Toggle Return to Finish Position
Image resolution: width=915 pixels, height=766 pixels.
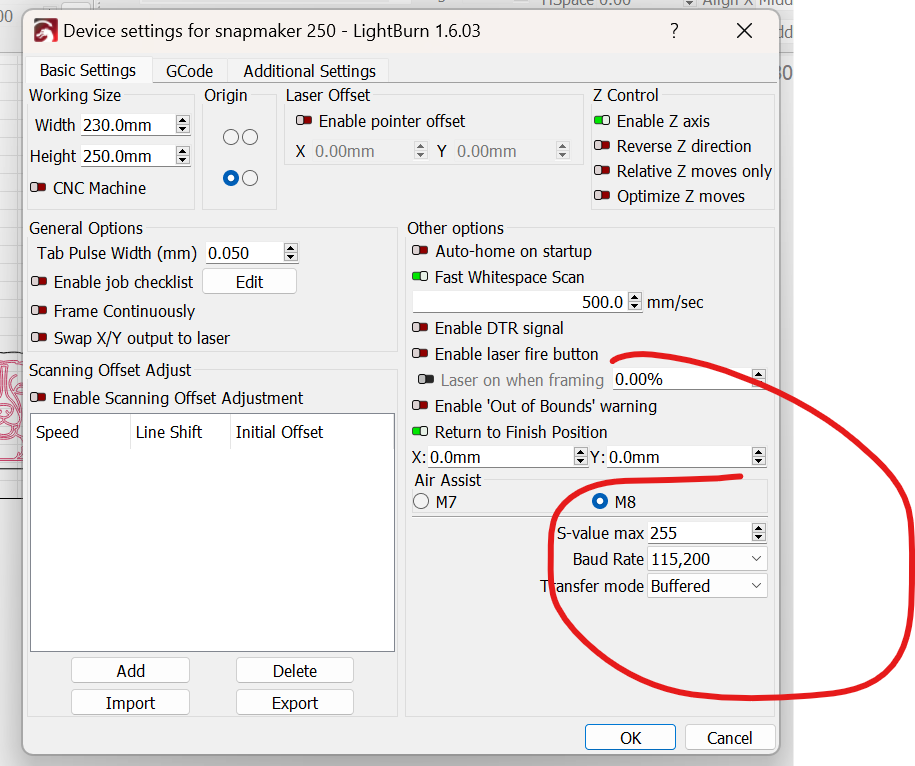pyautogui.click(x=420, y=431)
